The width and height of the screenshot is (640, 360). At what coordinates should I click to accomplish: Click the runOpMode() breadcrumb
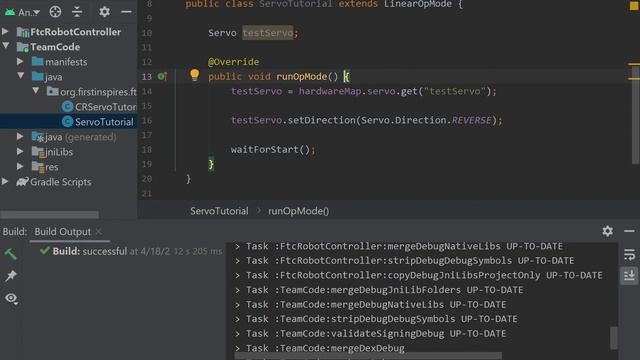(298, 211)
